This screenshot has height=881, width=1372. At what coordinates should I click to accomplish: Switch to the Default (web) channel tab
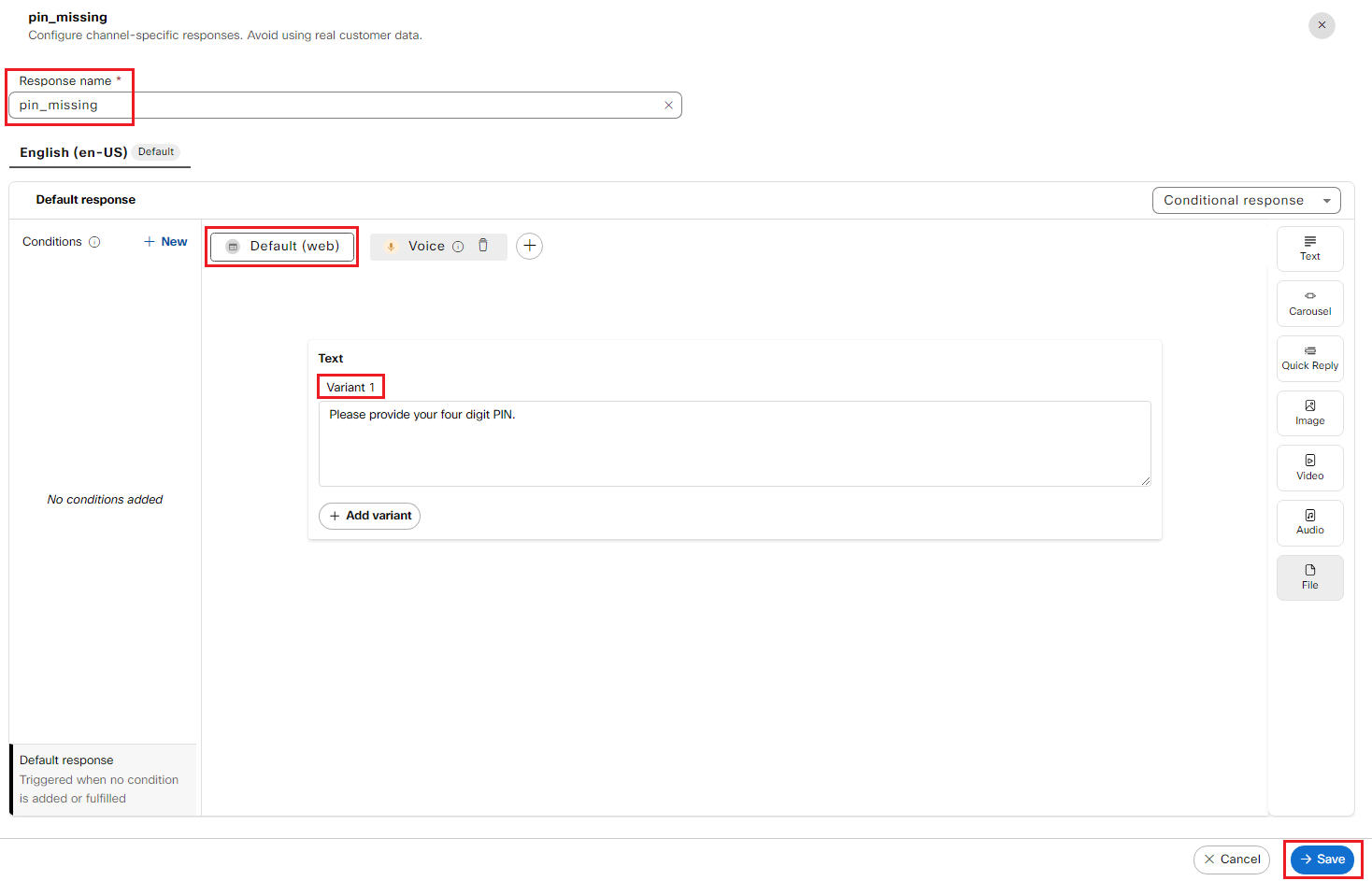pos(282,247)
